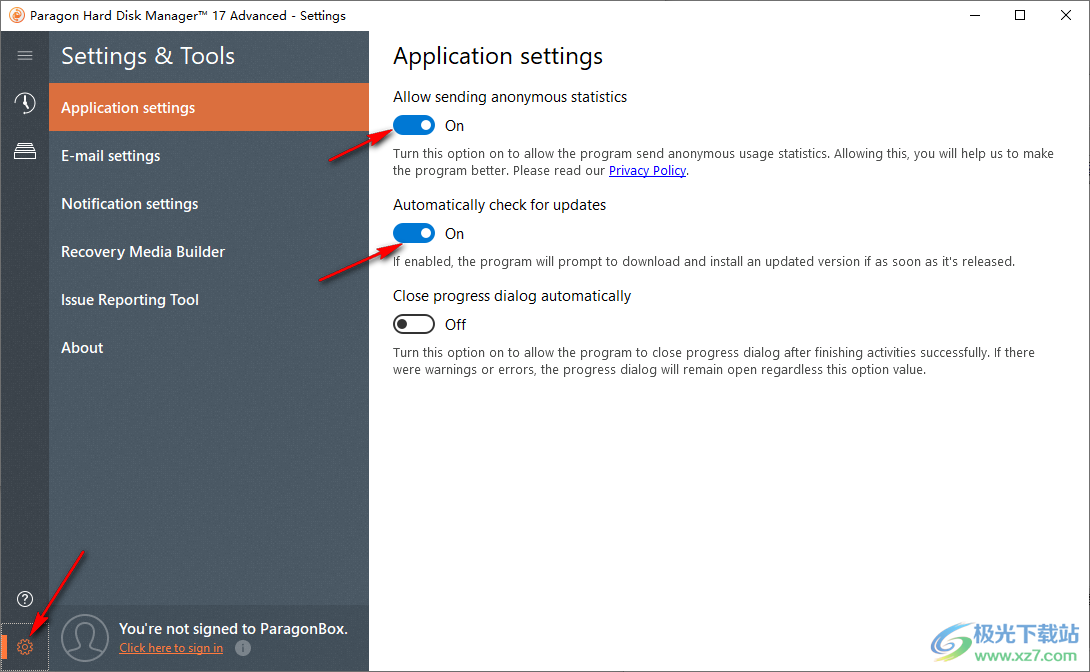This screenshot has height=672, width=1090.
Task: Click here to sign in link
Action: [171, 648]
